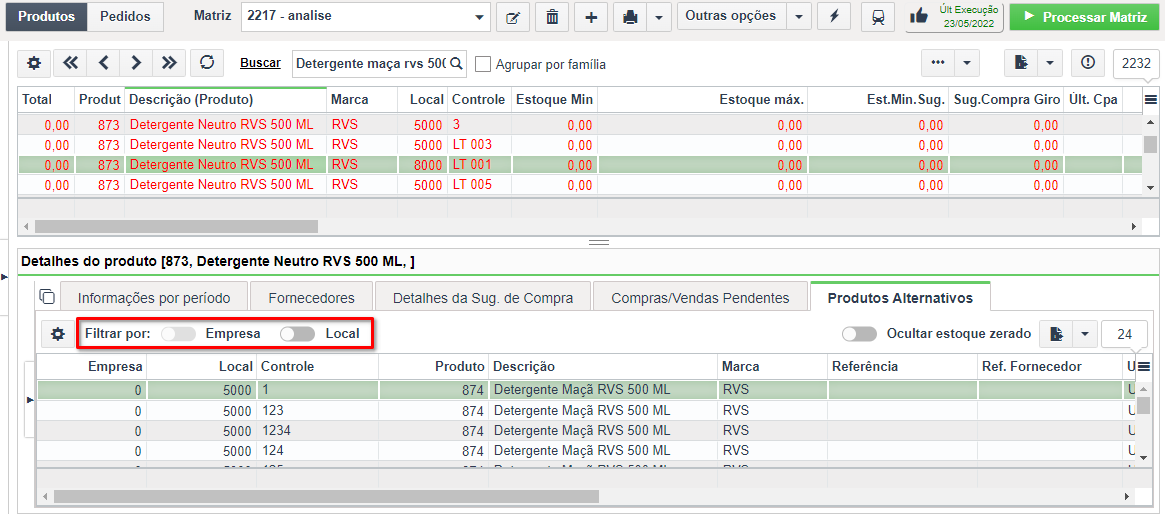
Task: Click the edit matrix pencil icon
Action: 513,17
